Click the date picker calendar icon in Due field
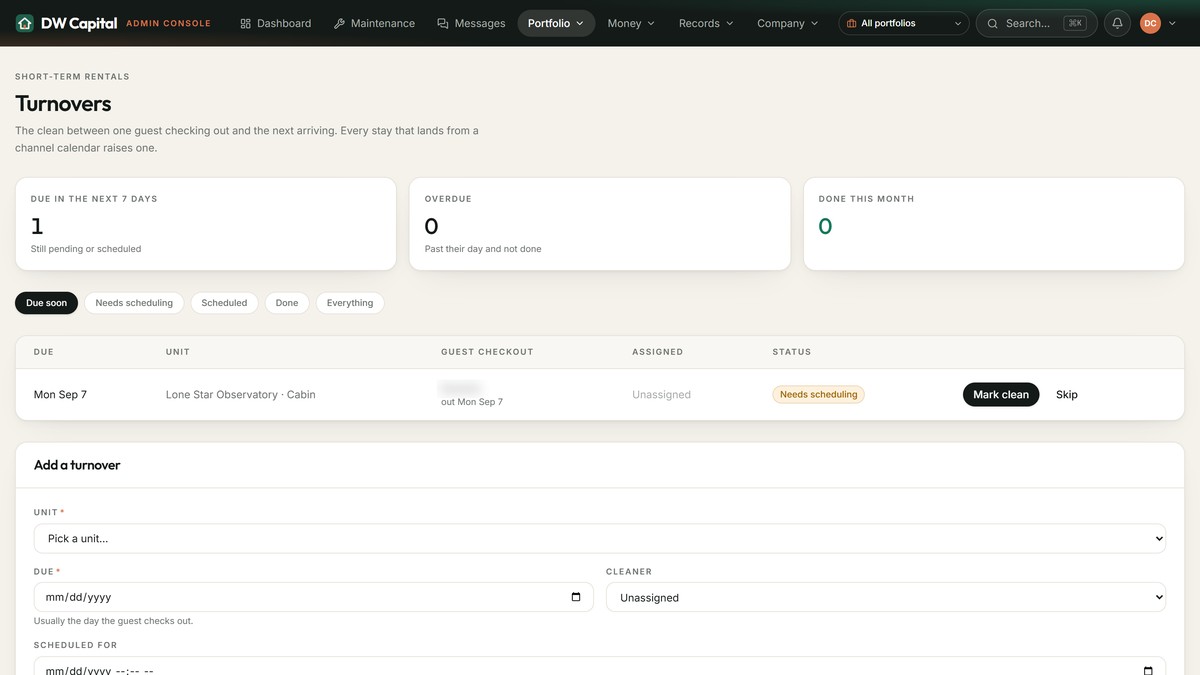Viewport: 1200px width, 675px height. pos(576,597)
